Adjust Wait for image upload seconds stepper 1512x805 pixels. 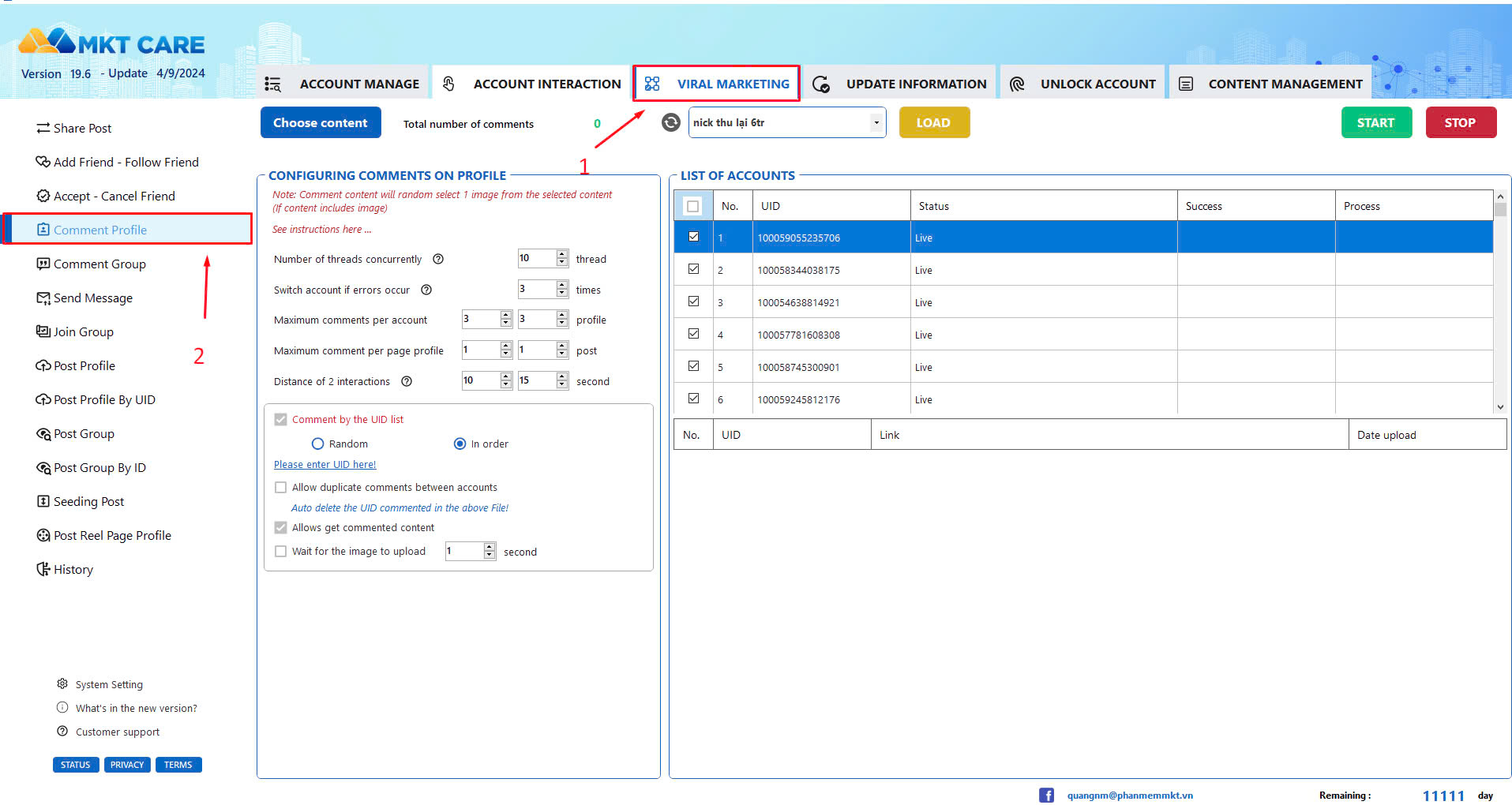tap(490, 551)
